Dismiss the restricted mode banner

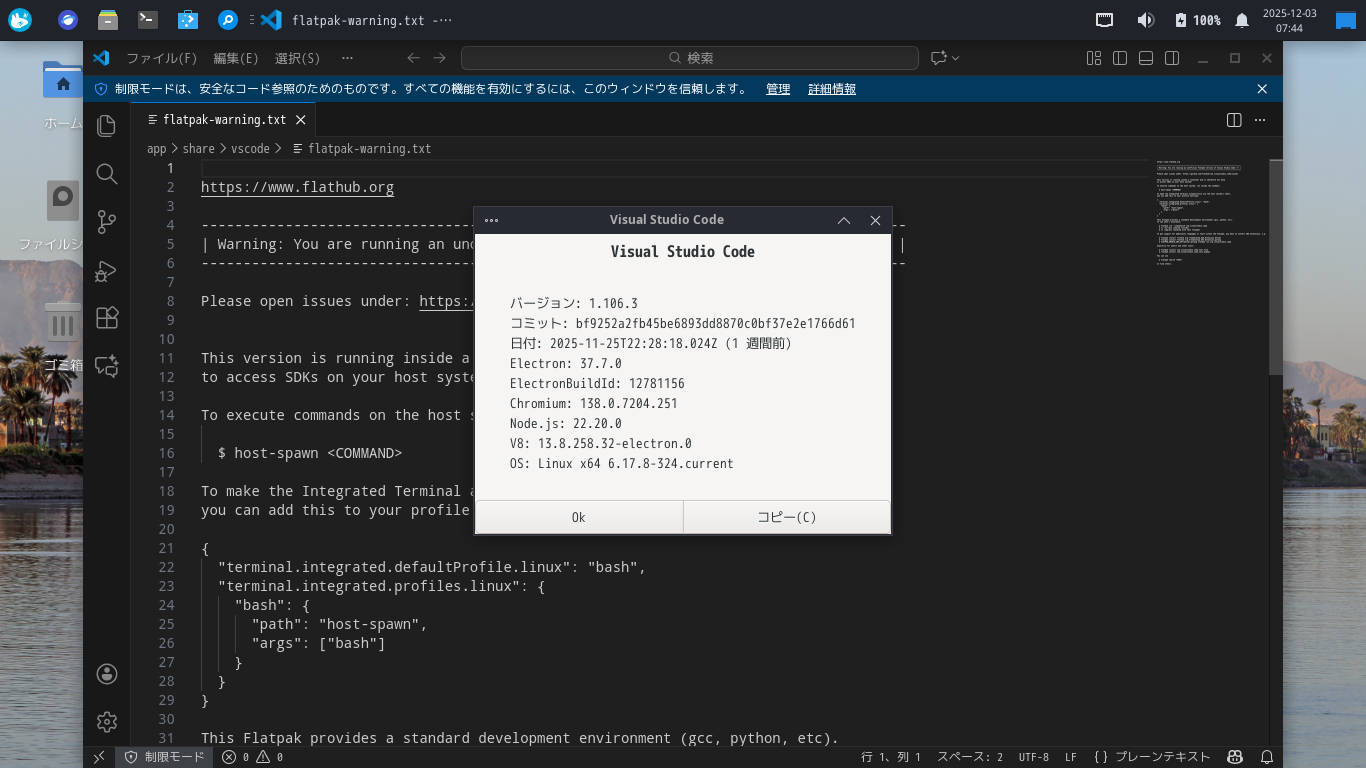pyautogui.click(x=1262, y=89)
